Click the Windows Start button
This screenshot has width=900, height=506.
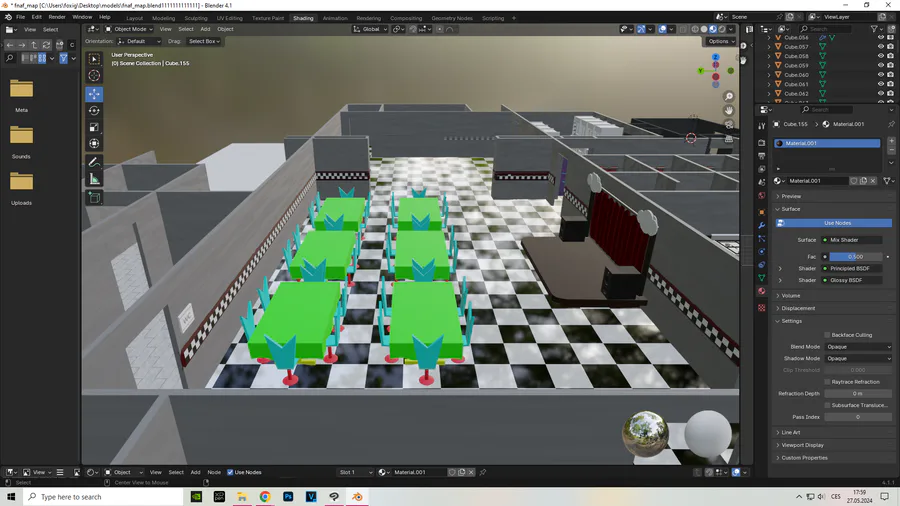pyautogui.click(x=11, y=497)
